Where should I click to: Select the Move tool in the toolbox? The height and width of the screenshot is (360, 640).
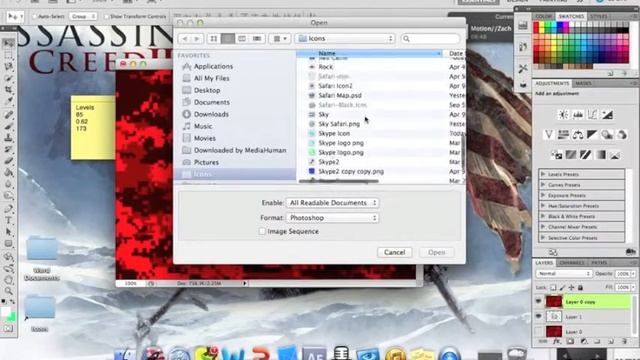(x=8, y=43)
